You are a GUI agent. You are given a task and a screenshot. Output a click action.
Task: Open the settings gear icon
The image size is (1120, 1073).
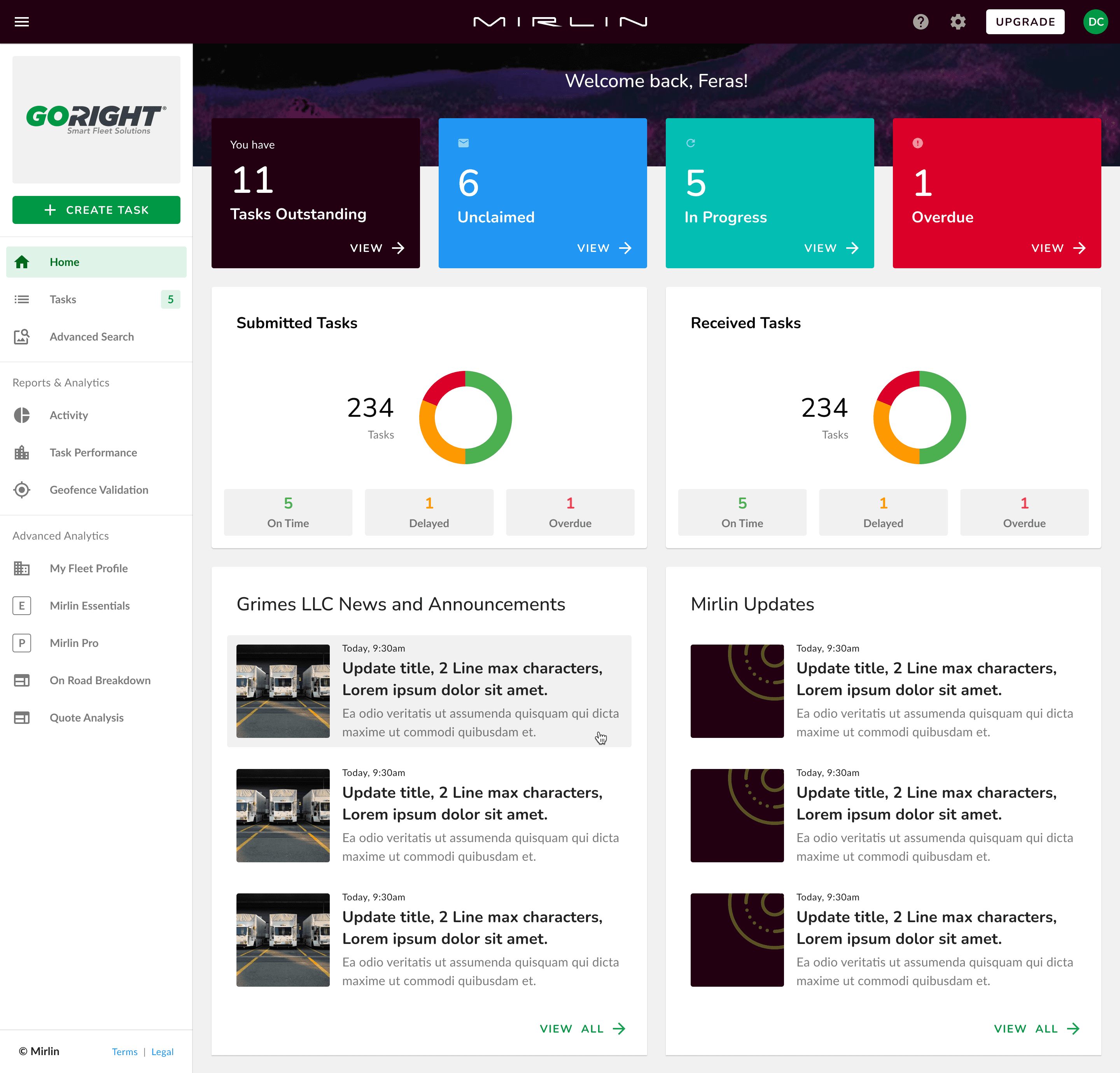click(958, 22)
